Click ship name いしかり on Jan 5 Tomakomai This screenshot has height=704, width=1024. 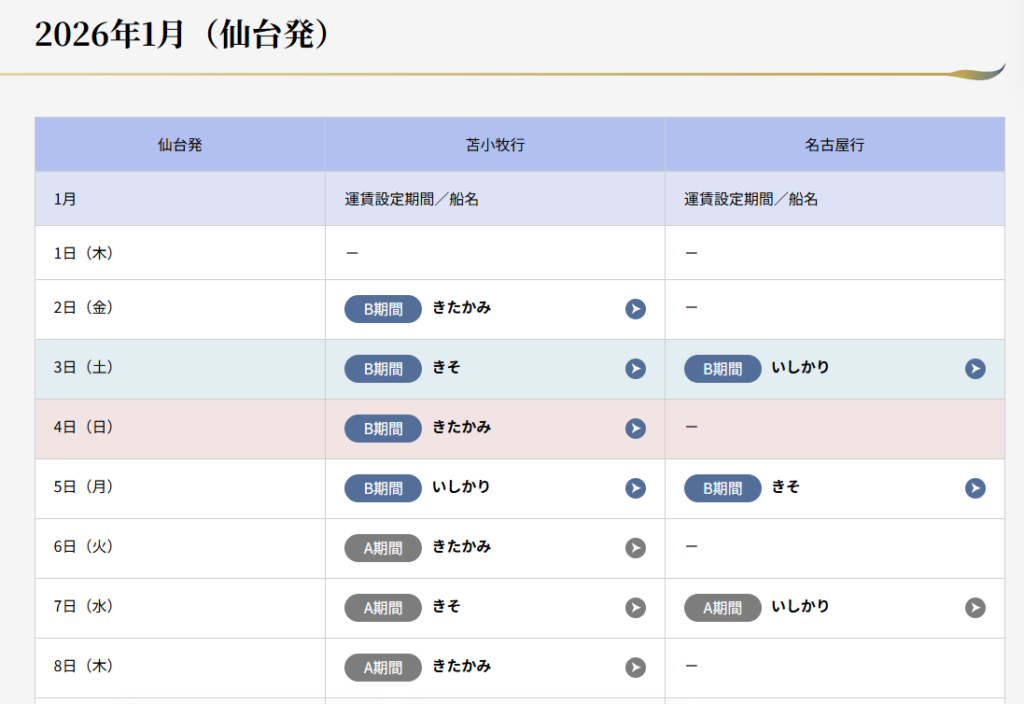(461, 487)
